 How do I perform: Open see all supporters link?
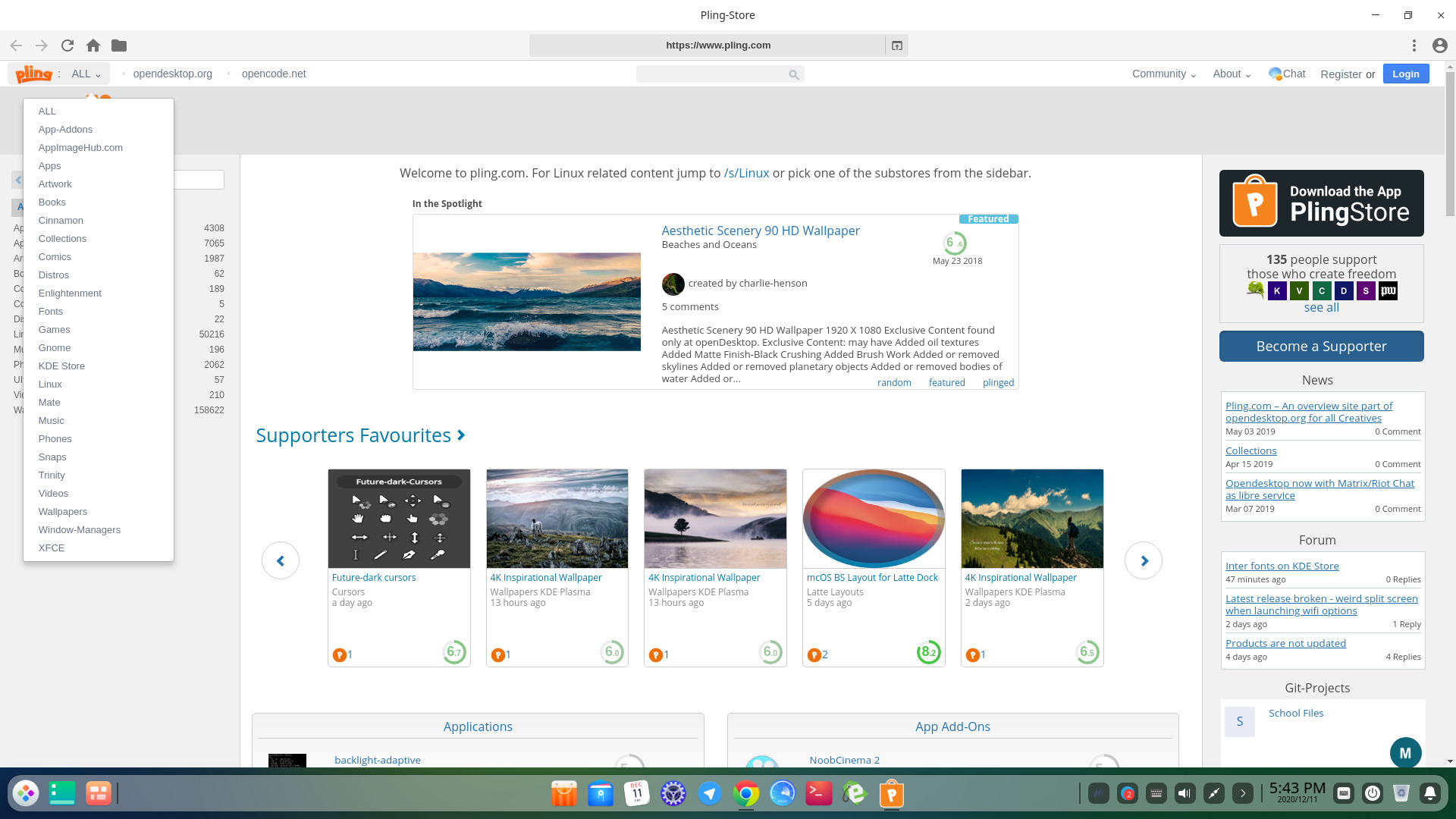pyautogui.click(x=1321, y=308)
